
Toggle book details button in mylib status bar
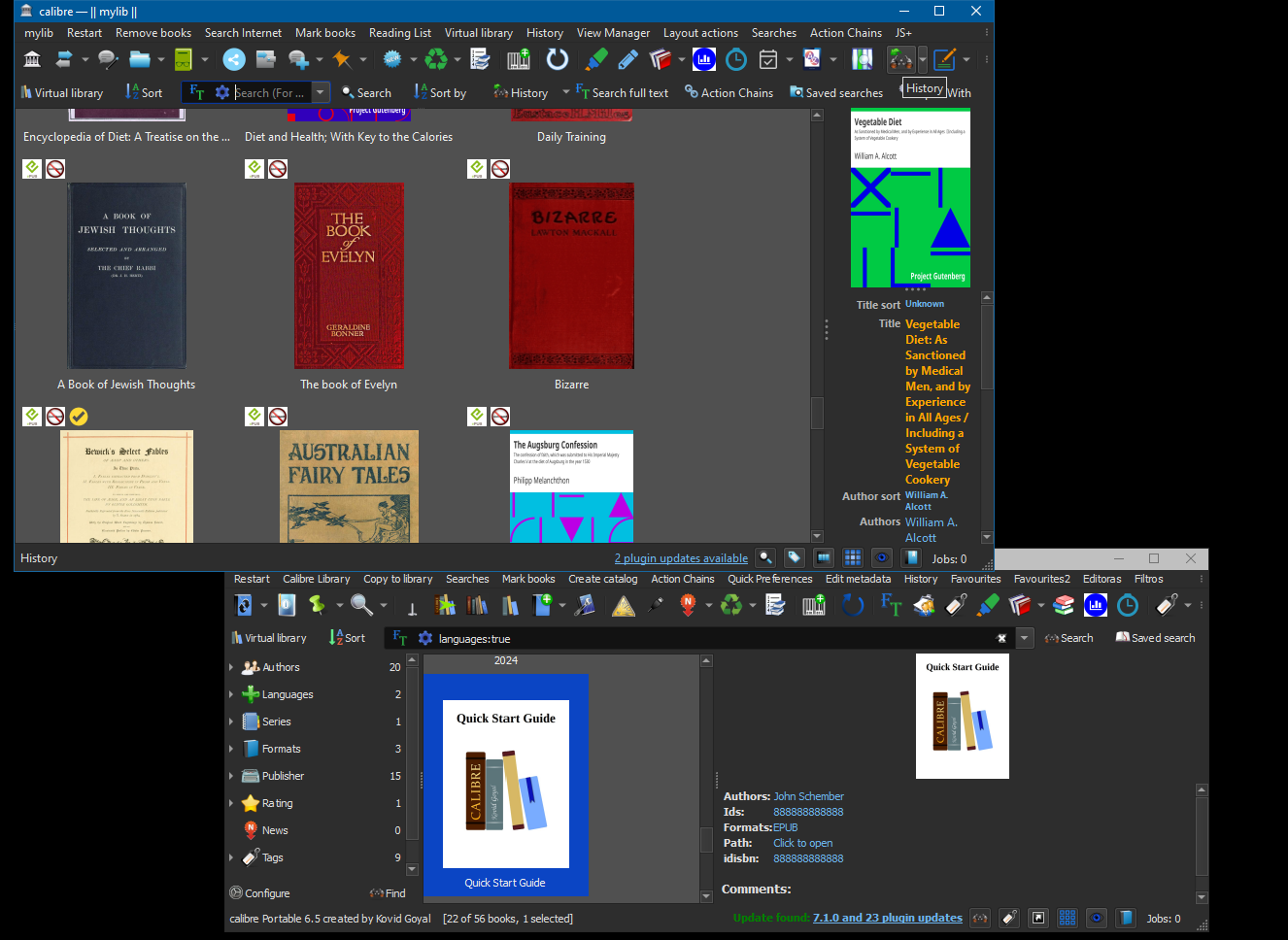[911, 557]
